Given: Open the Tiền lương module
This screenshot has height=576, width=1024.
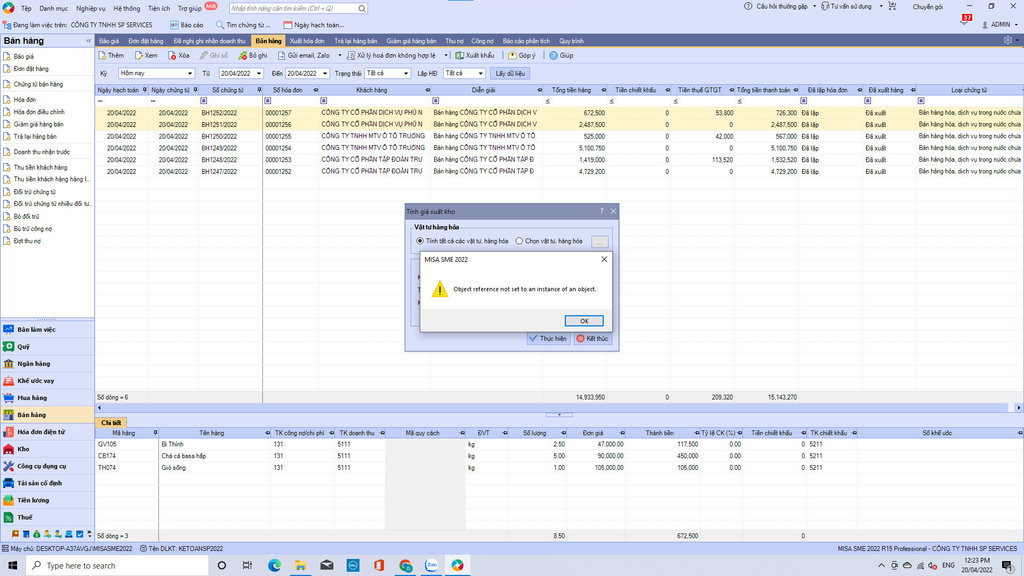Looking at the screenshot, I should point(47,500).
